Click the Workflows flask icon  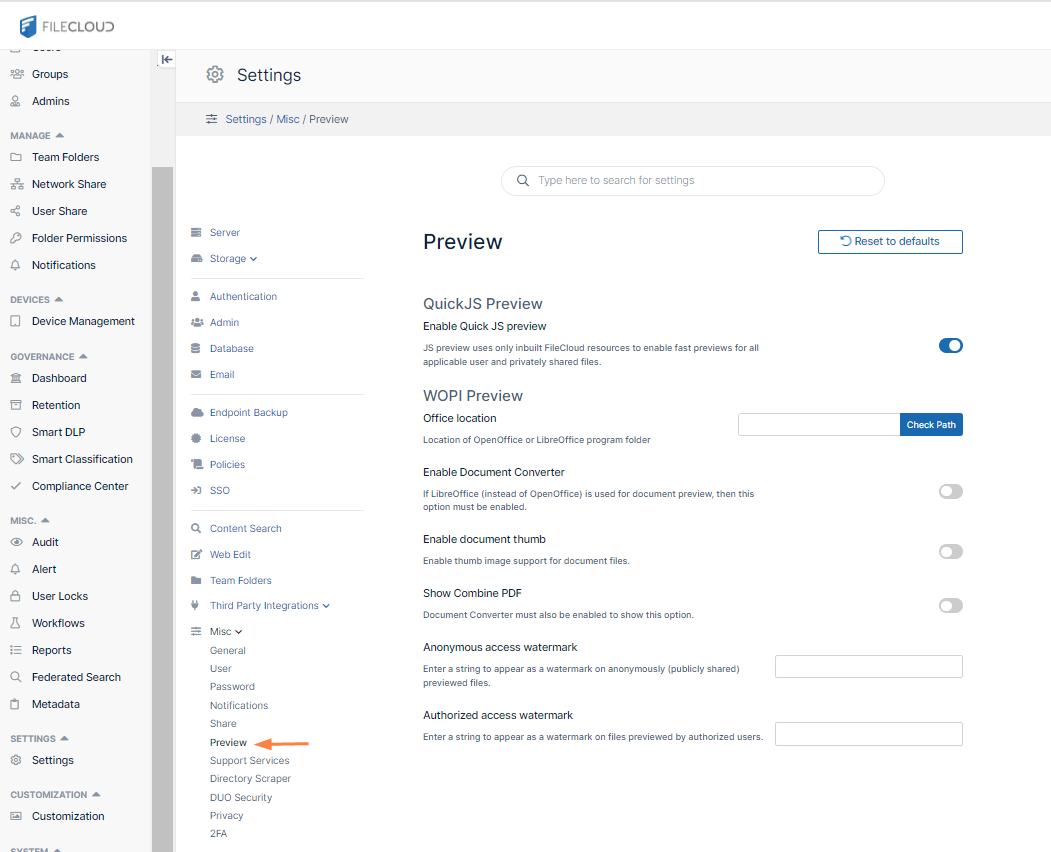tap(15, 623)
